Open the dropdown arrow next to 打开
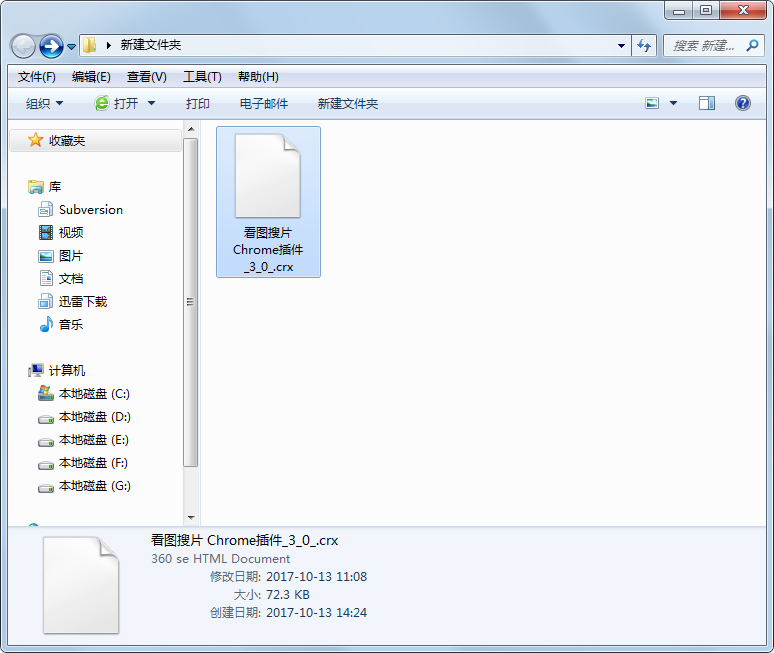Viewport: 774px width, 653px height. (152, 104)
